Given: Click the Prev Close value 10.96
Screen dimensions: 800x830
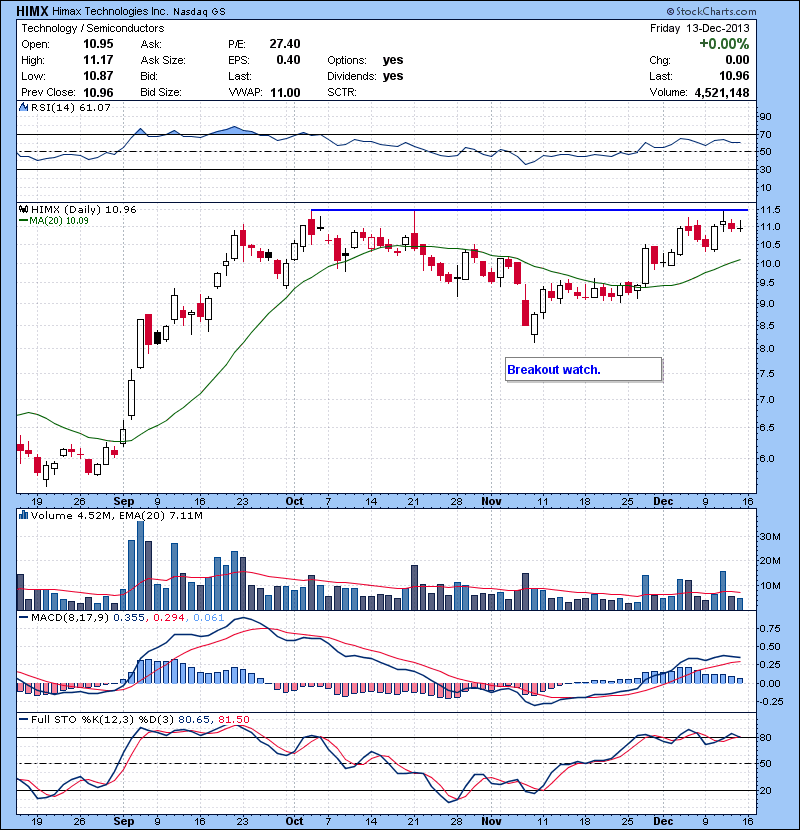Looking at the screenshot, I should pyautogui.click(x=98, y=93).
